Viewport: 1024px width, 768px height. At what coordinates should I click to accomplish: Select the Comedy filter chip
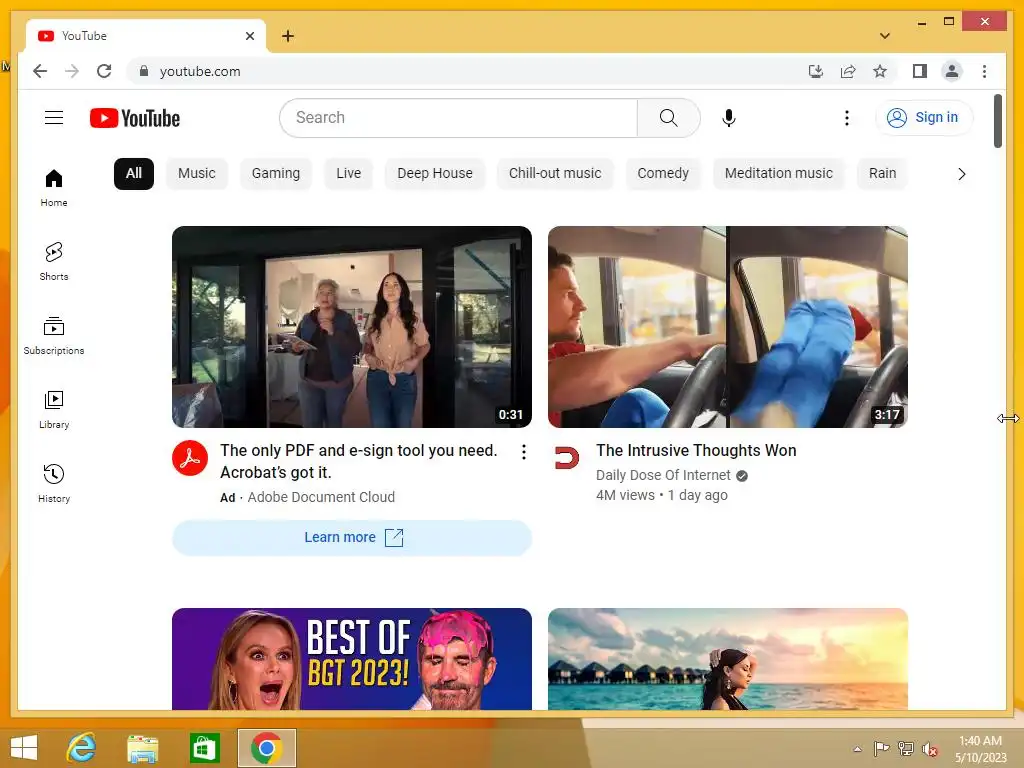point(663,174)
